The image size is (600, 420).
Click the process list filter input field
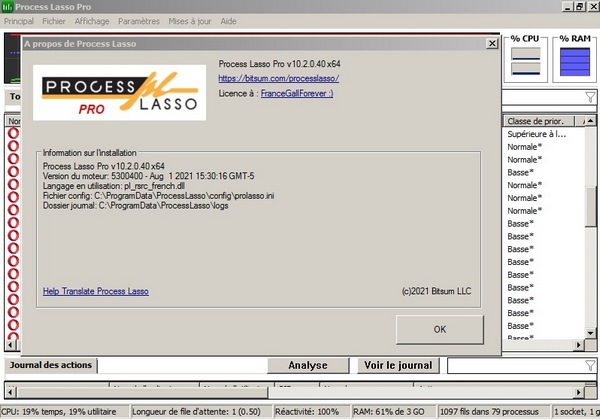pyautogui.click(x=543, y=98)
